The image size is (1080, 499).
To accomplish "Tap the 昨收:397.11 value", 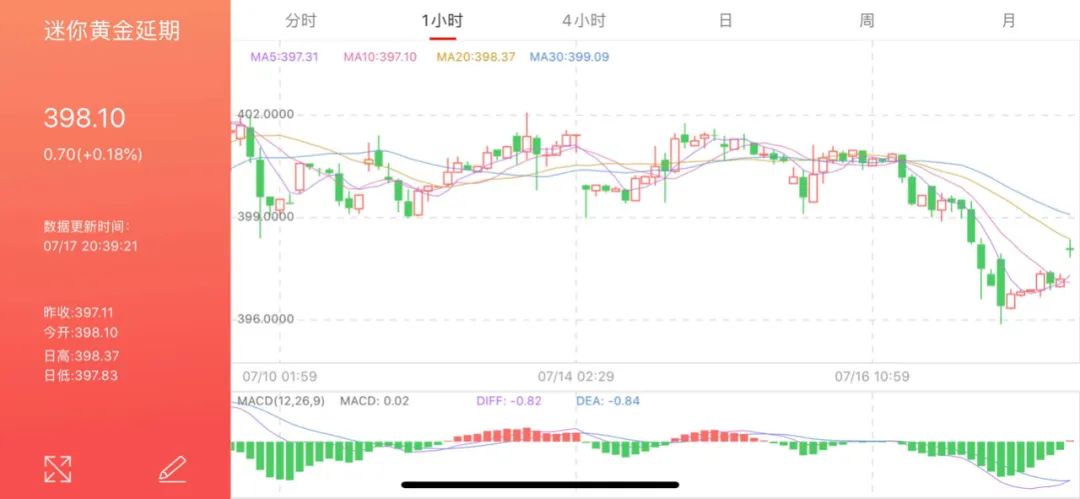I will (79, 313).
